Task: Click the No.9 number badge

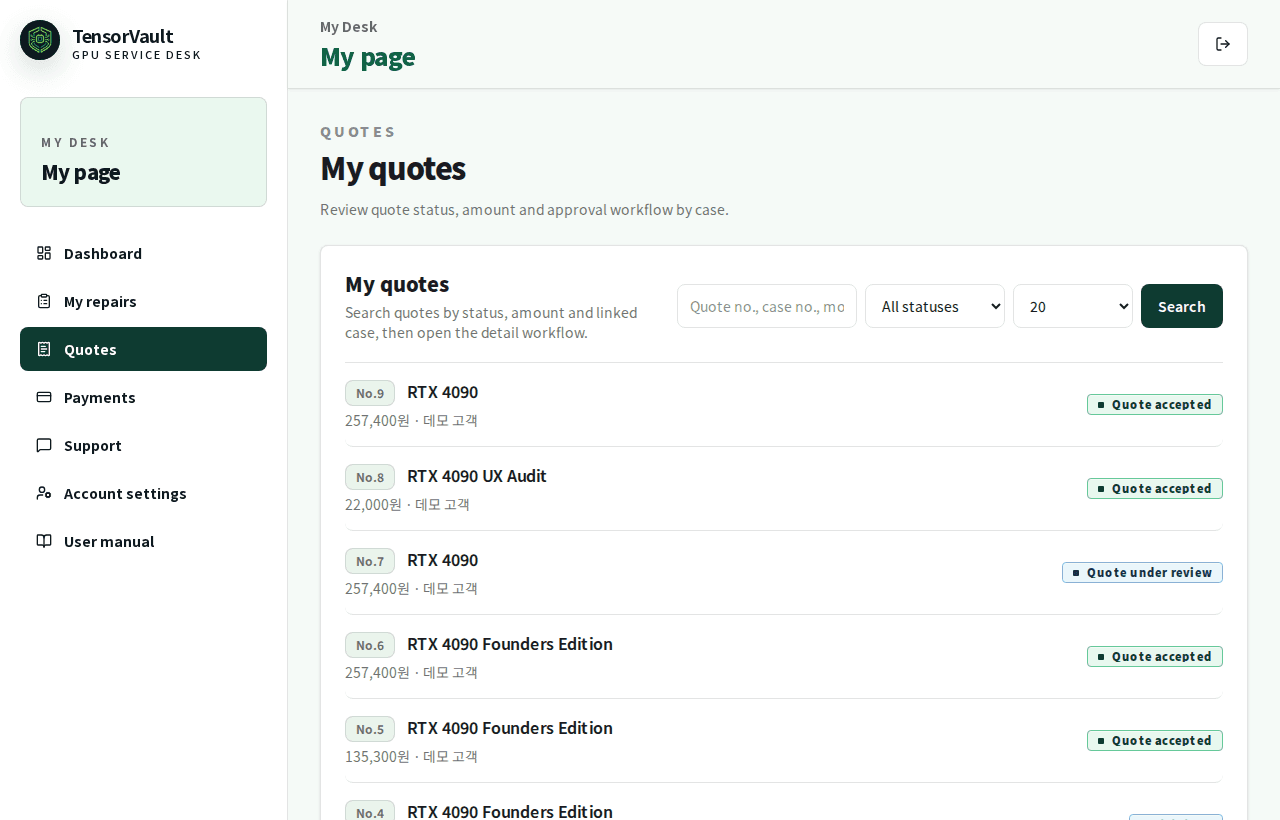Action: pos(370,393)
